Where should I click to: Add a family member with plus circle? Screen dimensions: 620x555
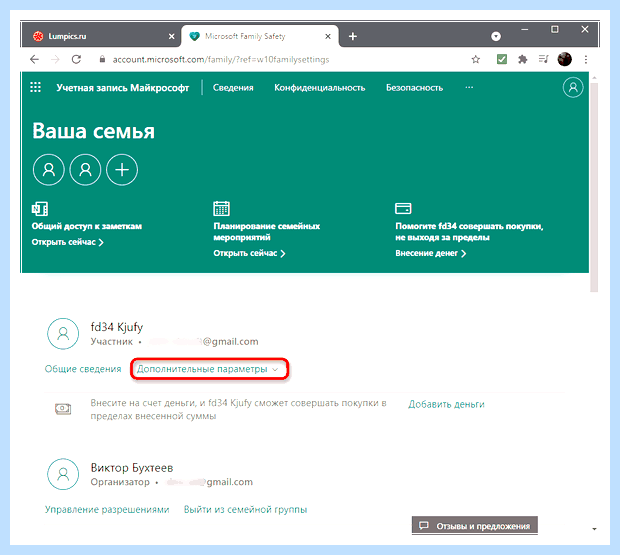(x=122, y=170)
